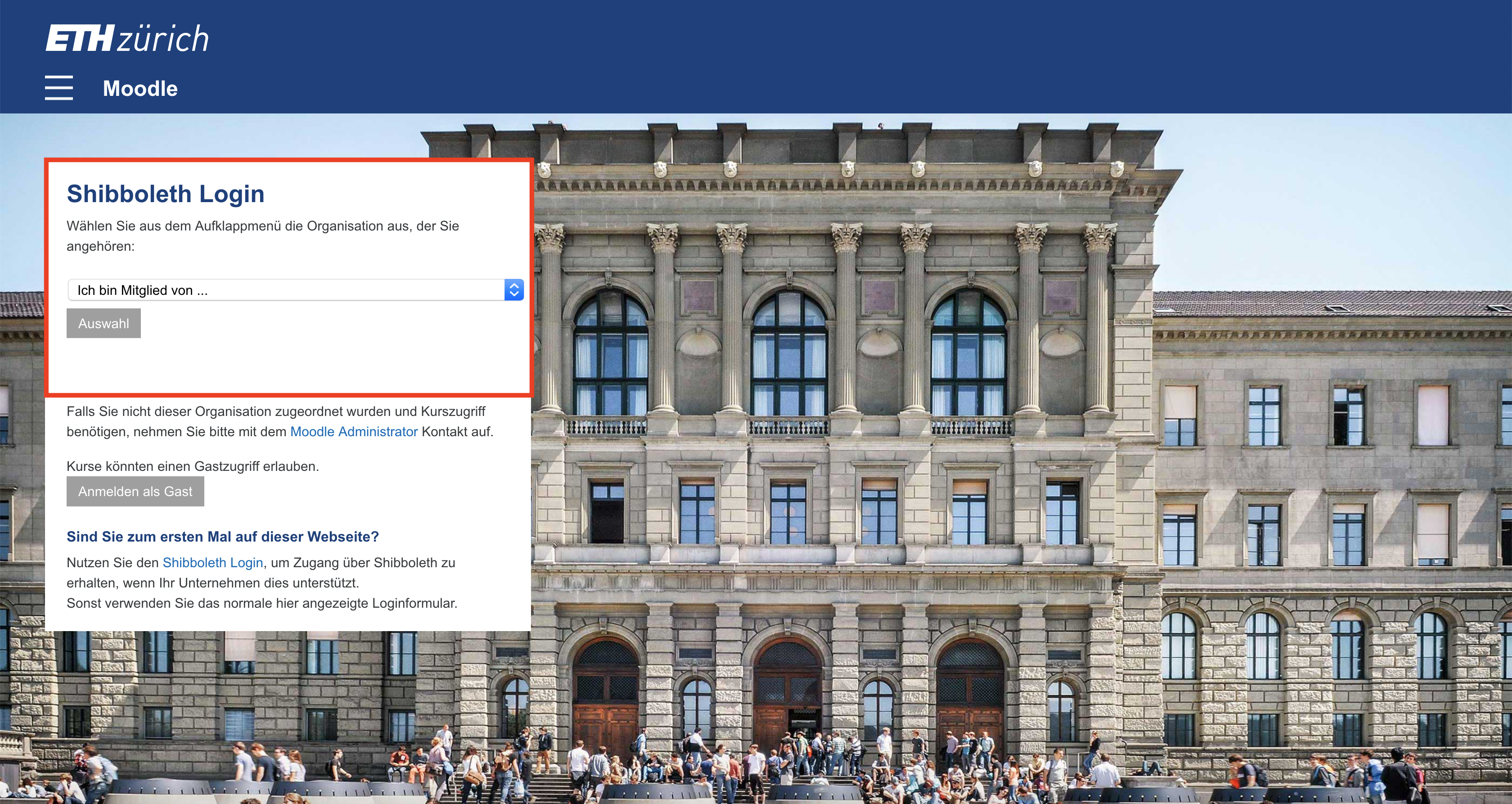Click 'Kurse könnten einen Gastzugriff erlauben.' text

coord(193,466)
